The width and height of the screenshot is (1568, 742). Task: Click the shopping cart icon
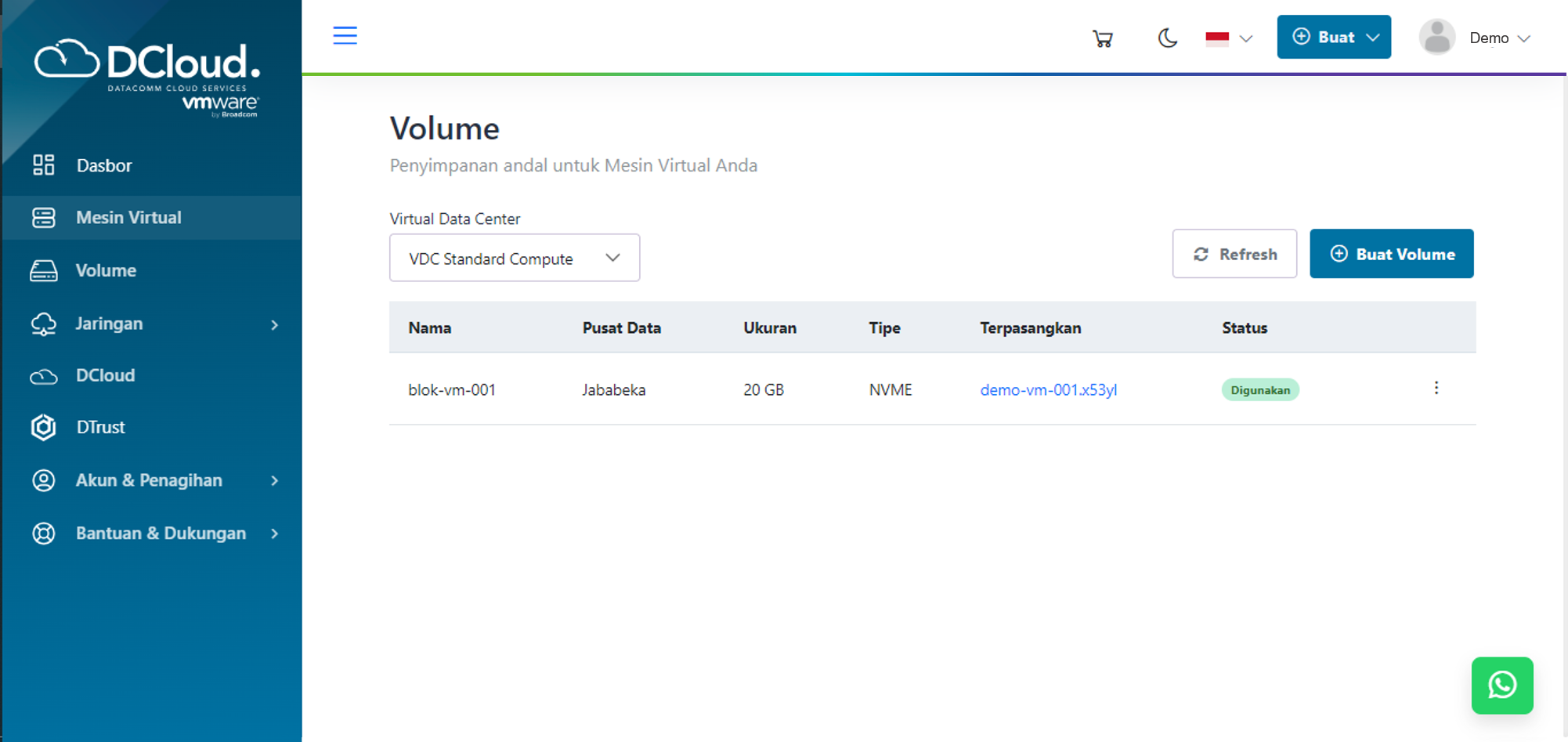coord(1102,37)
